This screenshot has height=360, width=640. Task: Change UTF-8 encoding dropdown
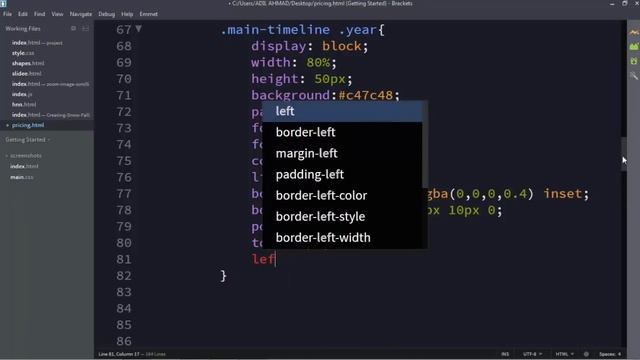click(x=532, y=354)
